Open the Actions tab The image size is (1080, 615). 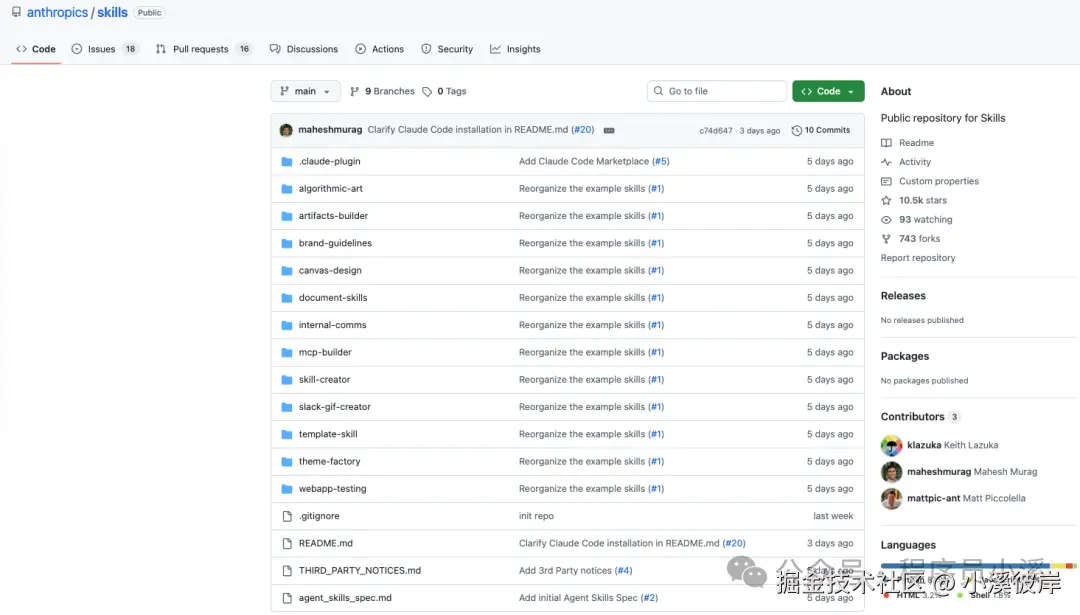tap(380, 49)
